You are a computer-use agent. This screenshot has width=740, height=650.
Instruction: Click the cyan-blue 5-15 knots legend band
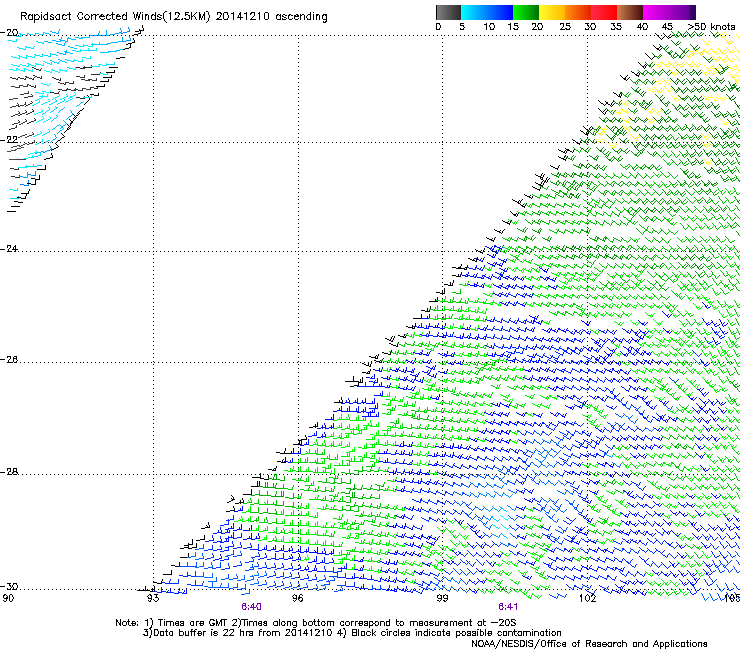[x=487, y=12]
